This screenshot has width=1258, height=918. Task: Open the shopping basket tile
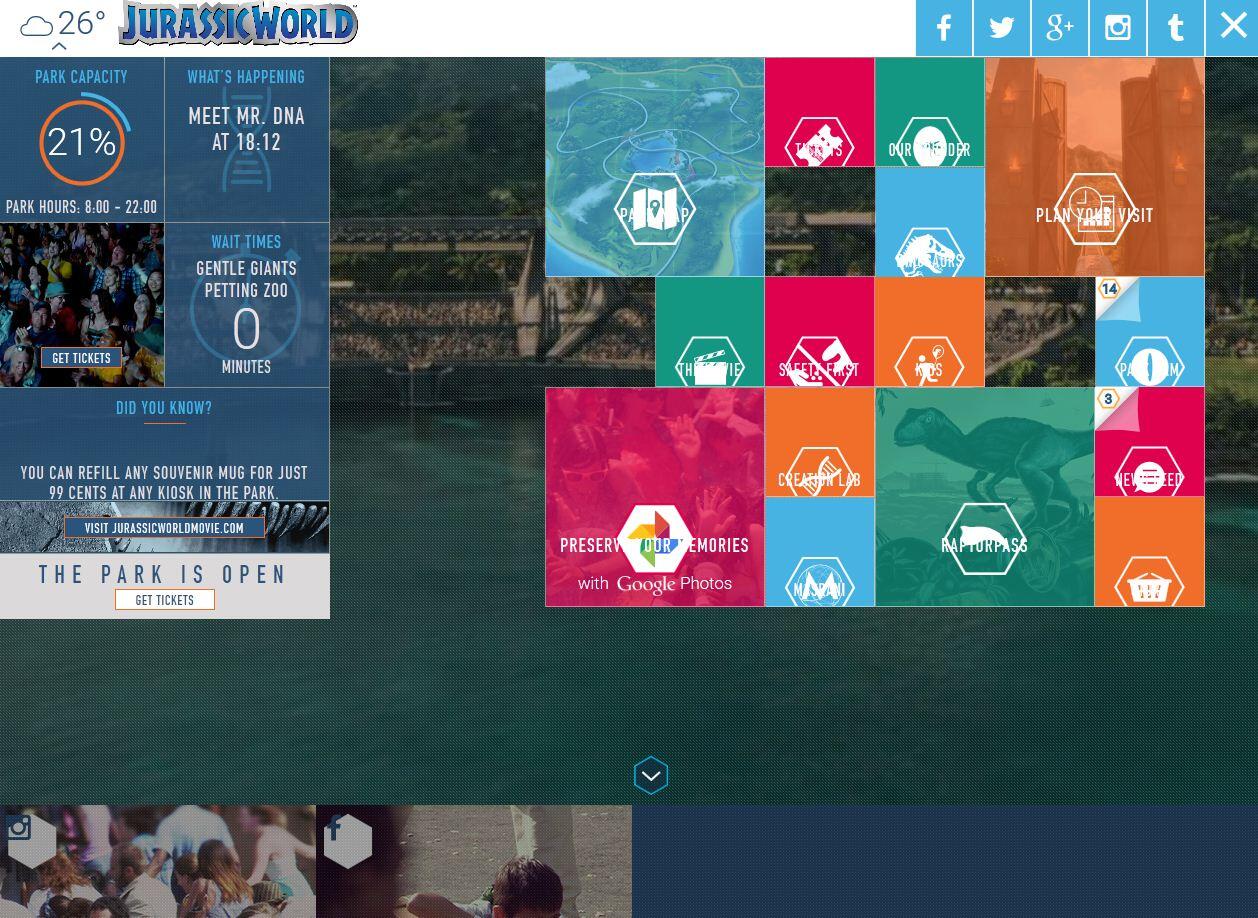pyautogui.click(x=1149, y=552)
